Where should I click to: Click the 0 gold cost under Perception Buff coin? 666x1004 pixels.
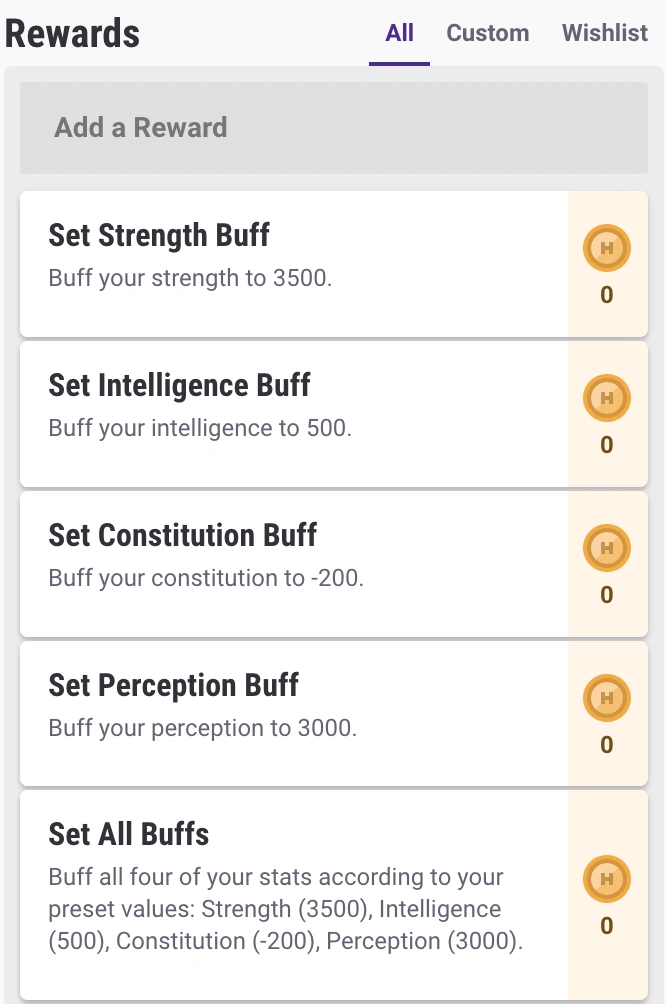(606, 745)
